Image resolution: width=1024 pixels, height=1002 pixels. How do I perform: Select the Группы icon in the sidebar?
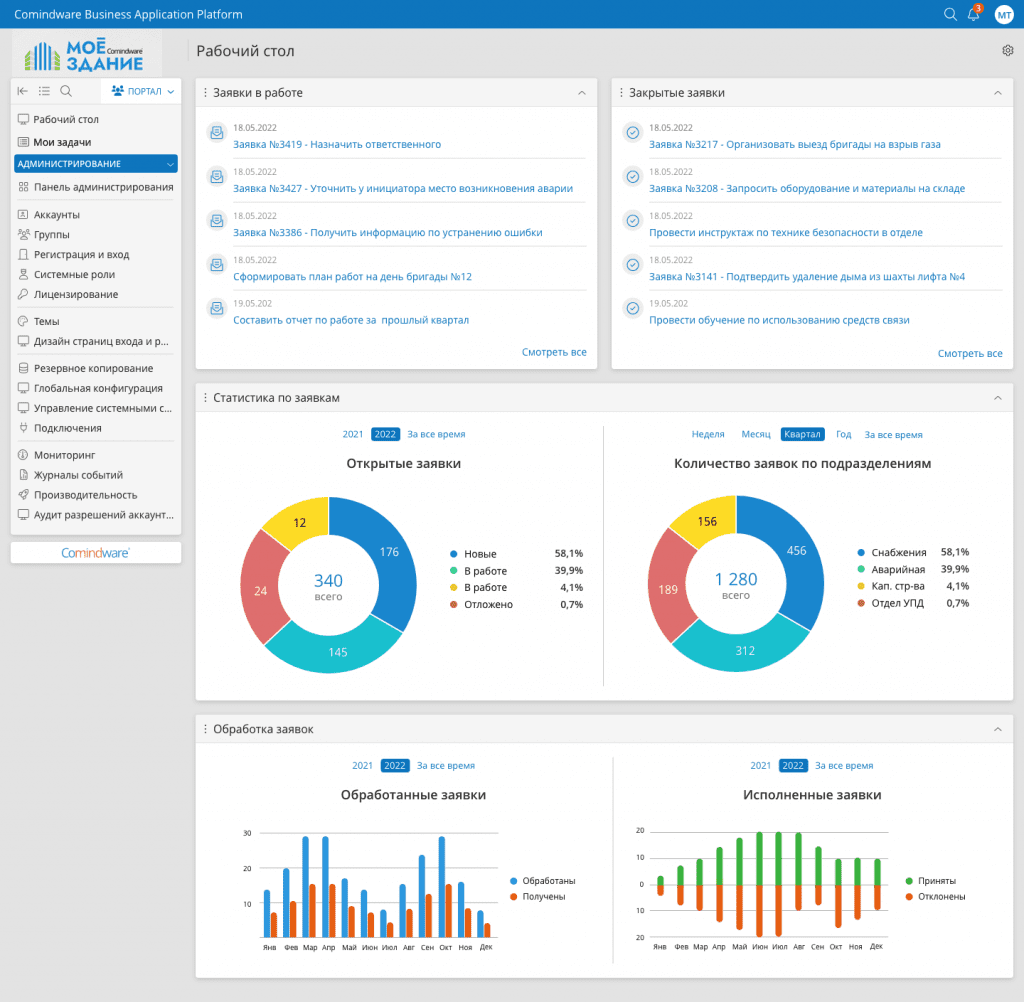coord(22,234)
